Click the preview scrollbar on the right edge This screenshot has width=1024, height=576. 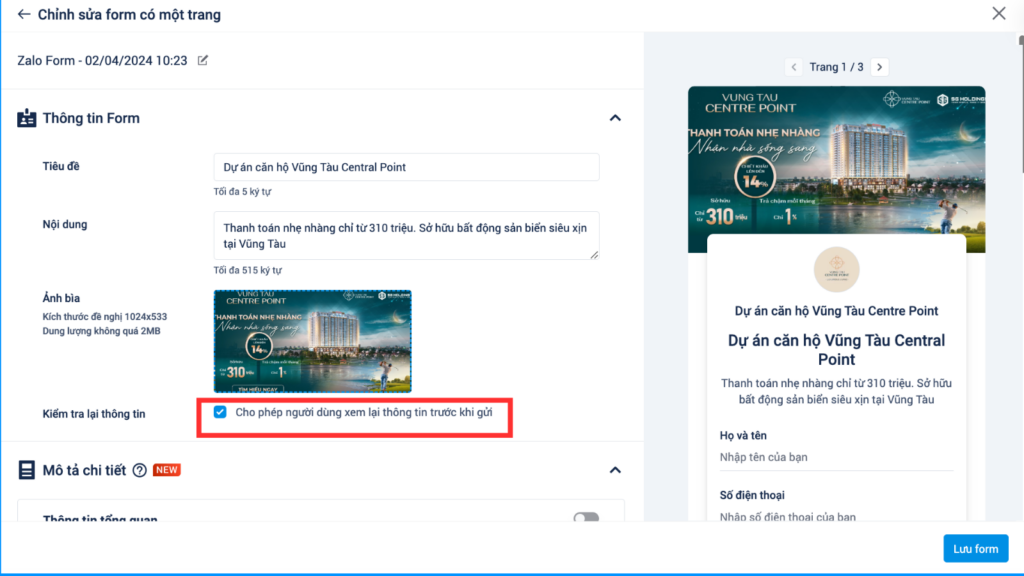click(1021, 104)
